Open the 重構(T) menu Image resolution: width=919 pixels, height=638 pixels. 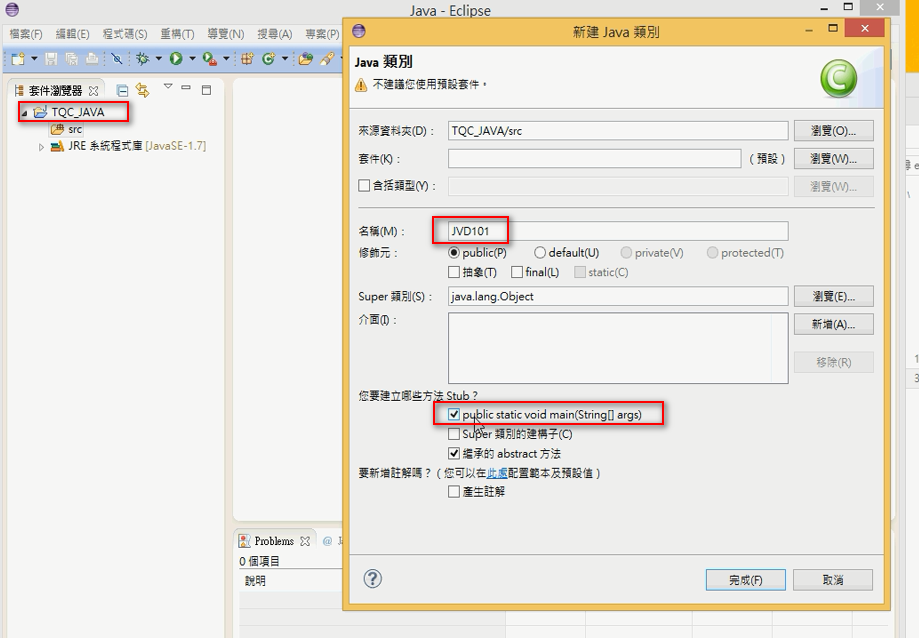point(177,34)
